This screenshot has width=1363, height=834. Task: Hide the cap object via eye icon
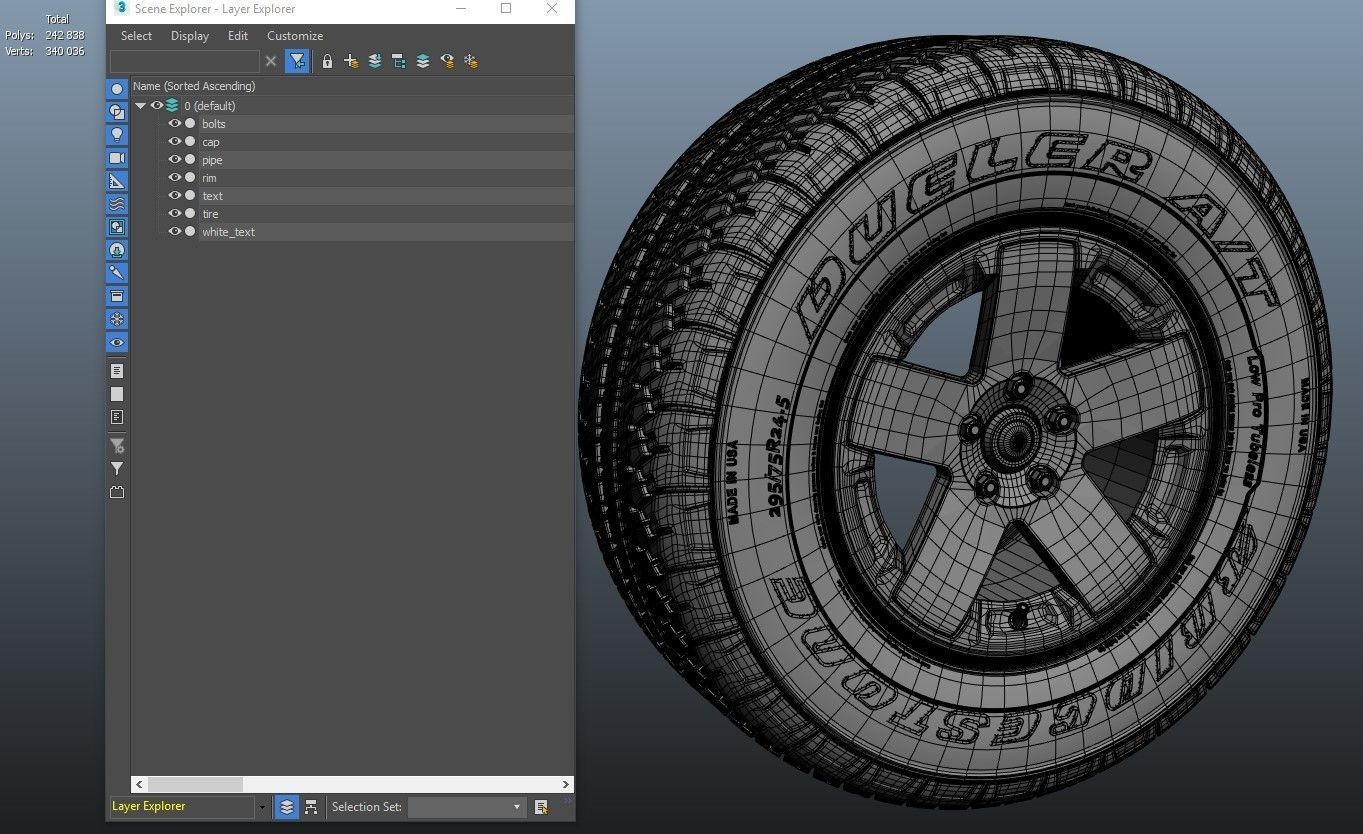pos(175,141)
